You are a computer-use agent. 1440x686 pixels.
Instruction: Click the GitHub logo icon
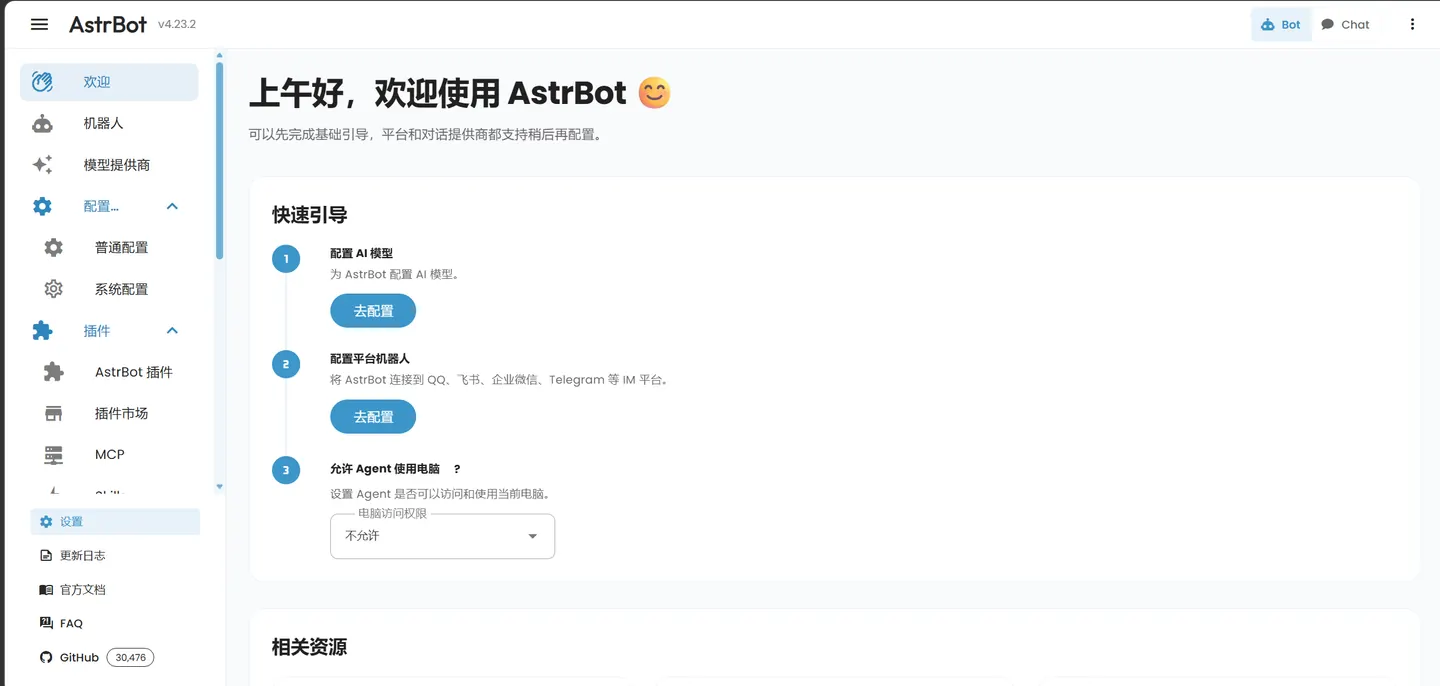pyautogui.click(x=46, y=658)
